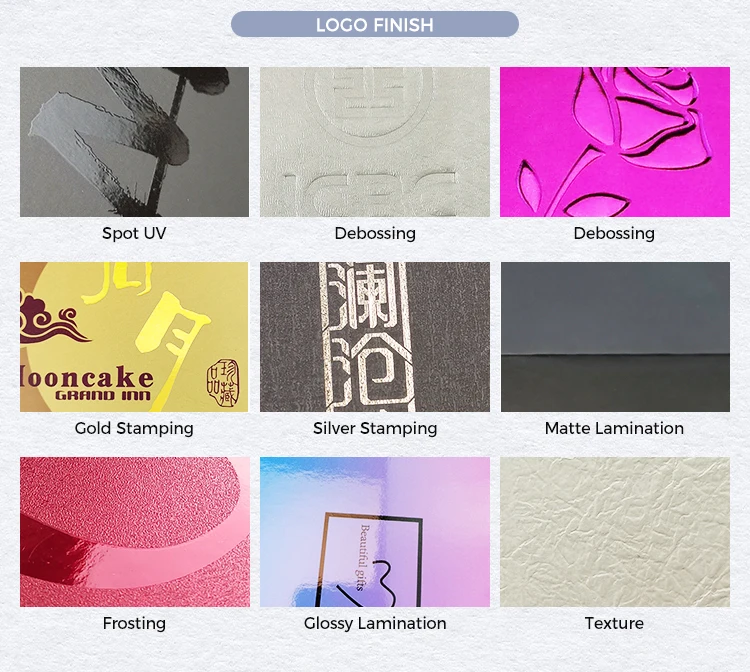This screenshot has width=750, height=672.
Task: Select the pink rose debossing thumbnail
Action: coord(615,142)
